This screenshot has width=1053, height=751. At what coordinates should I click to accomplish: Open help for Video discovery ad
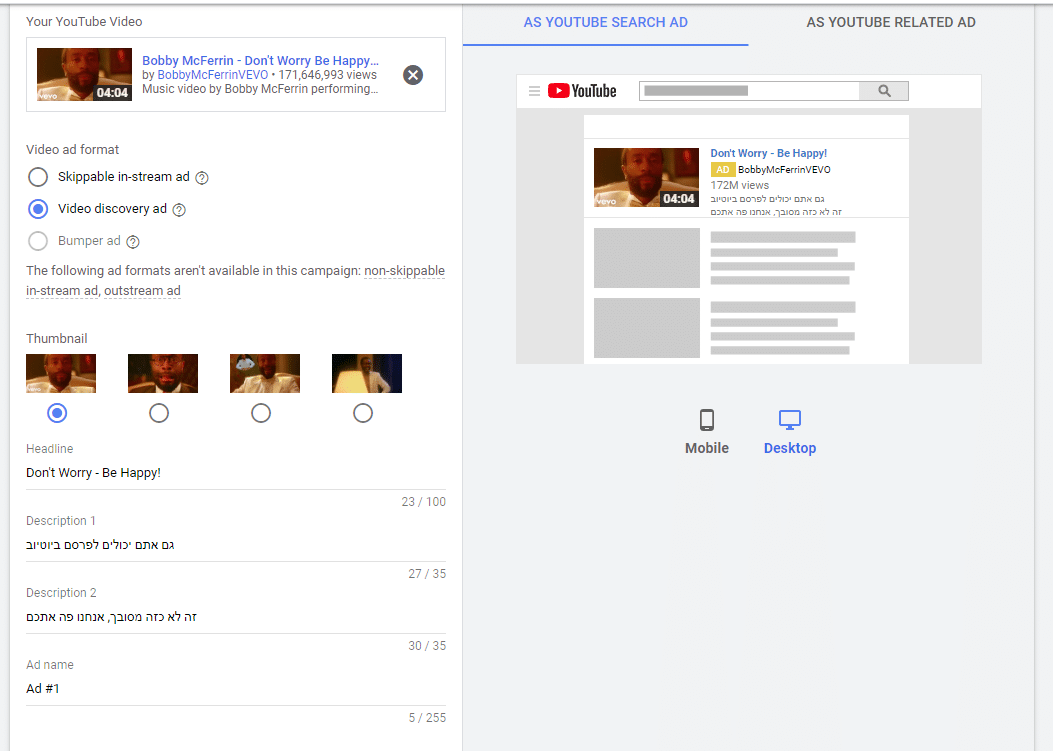pyautogui.click(x=179, y=210)
